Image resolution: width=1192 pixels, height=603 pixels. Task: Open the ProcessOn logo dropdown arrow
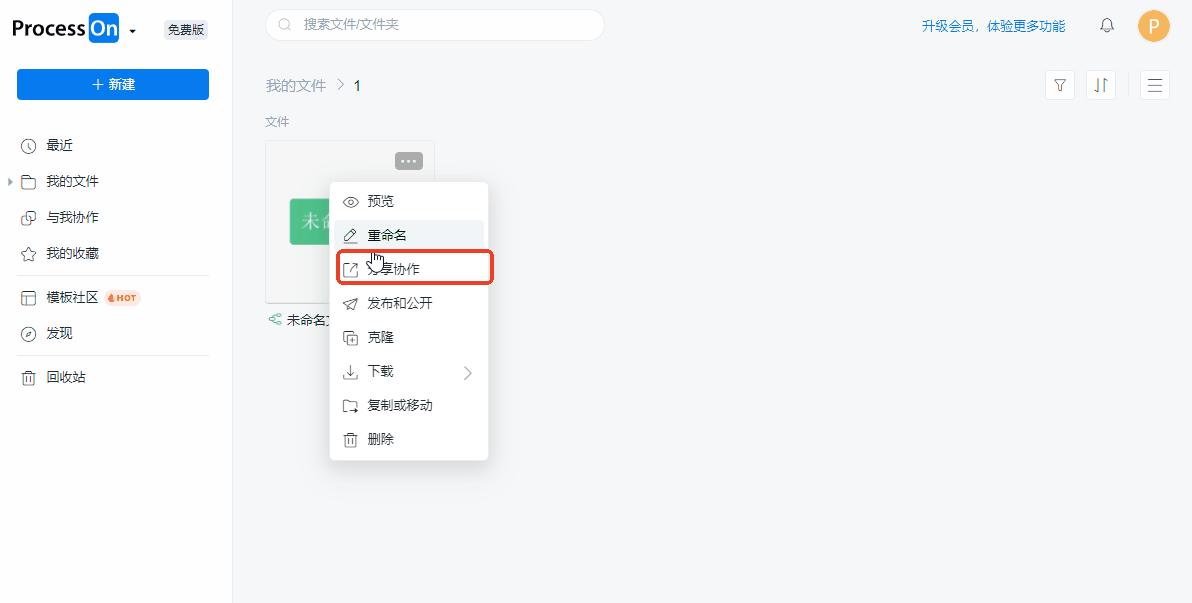[131, 30]
